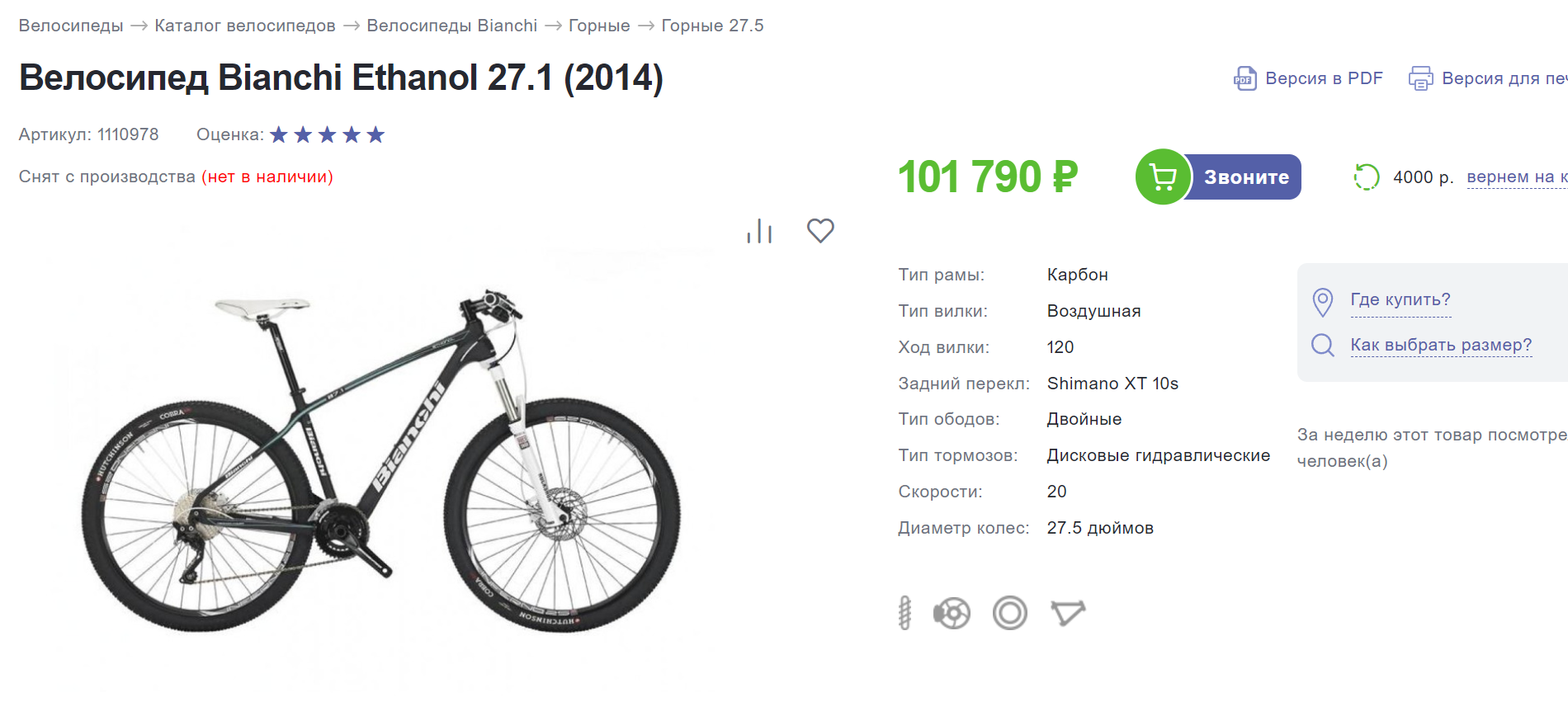
Task: Add bike to favorites with heart icon
Action: pos(820,231)
